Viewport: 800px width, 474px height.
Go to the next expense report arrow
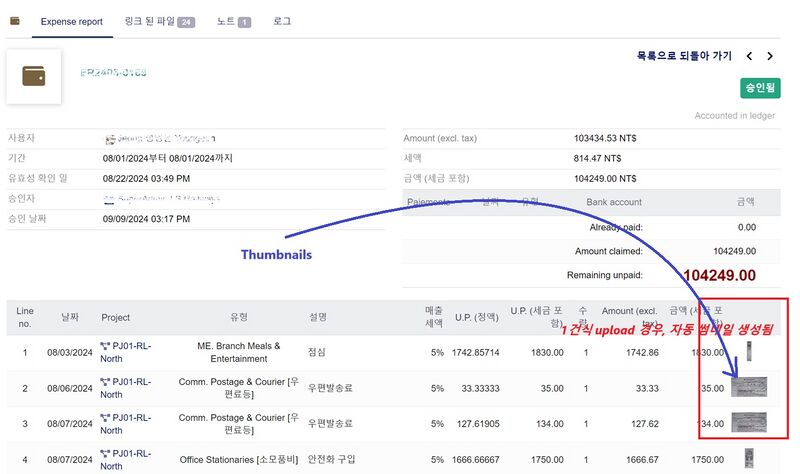(774, 57)
